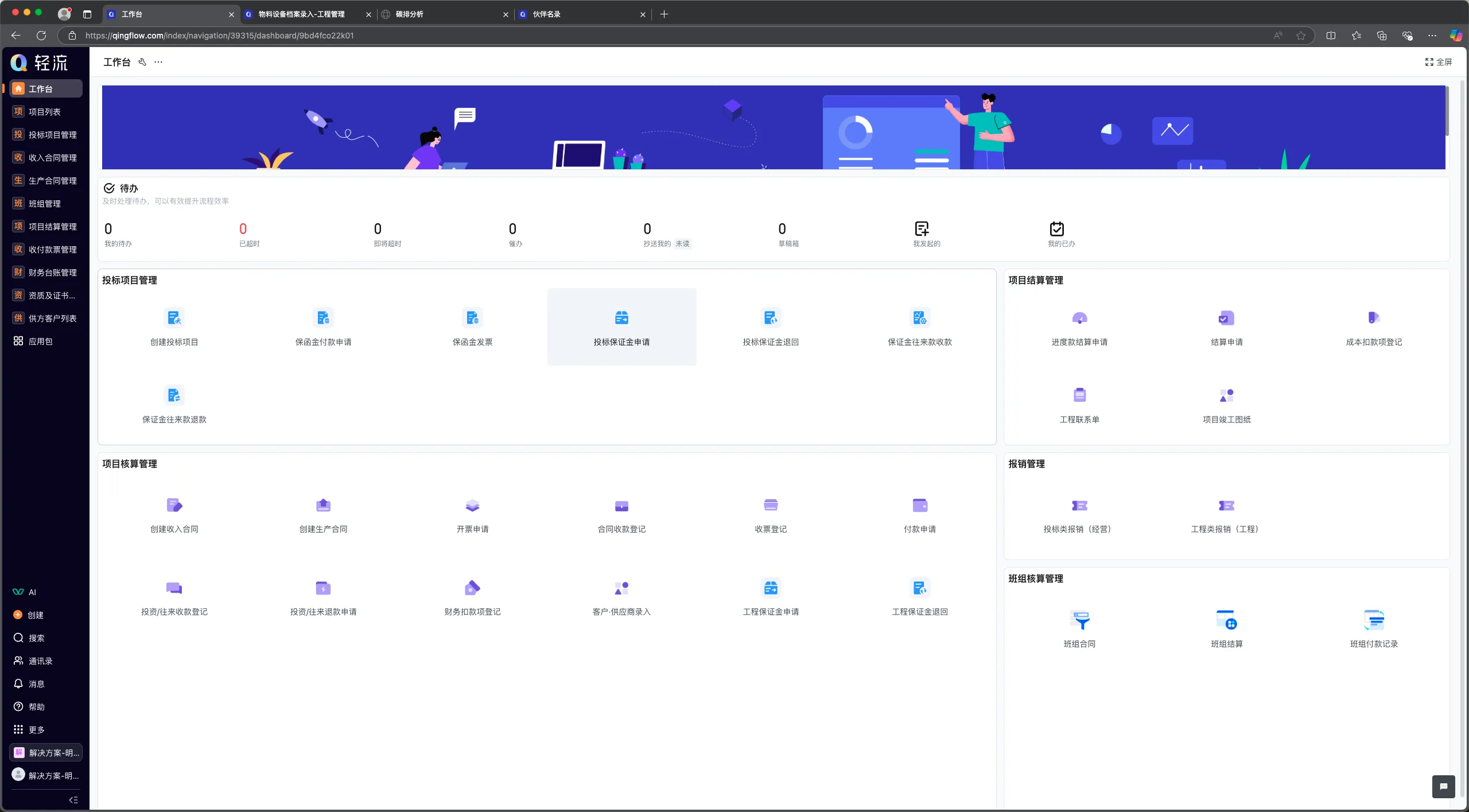Expand 更多 menu in sidebar
The width and height of the screenshot is (1469, 812).
point(36,729)
